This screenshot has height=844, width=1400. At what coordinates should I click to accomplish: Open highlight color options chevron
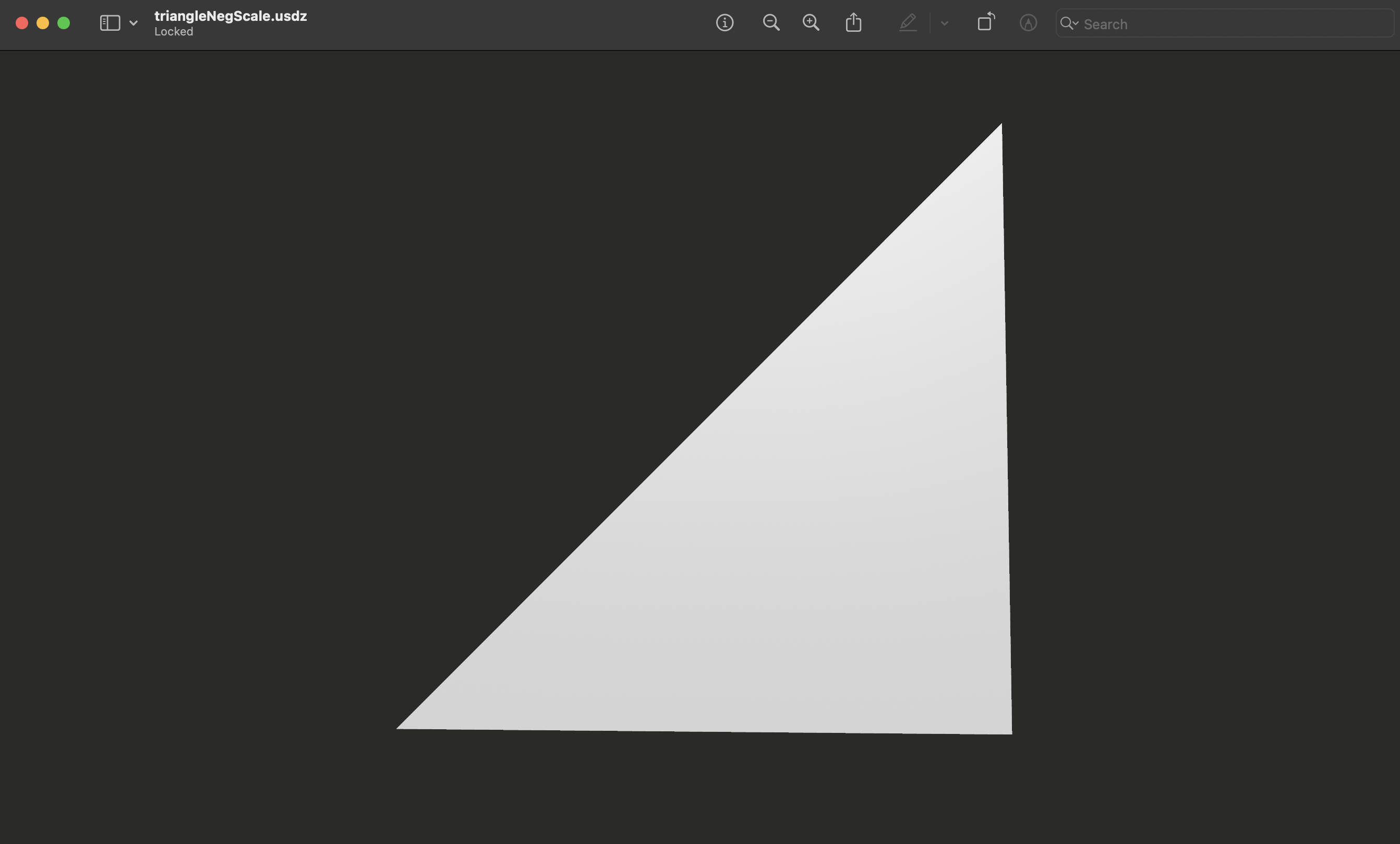click(944, 23)
